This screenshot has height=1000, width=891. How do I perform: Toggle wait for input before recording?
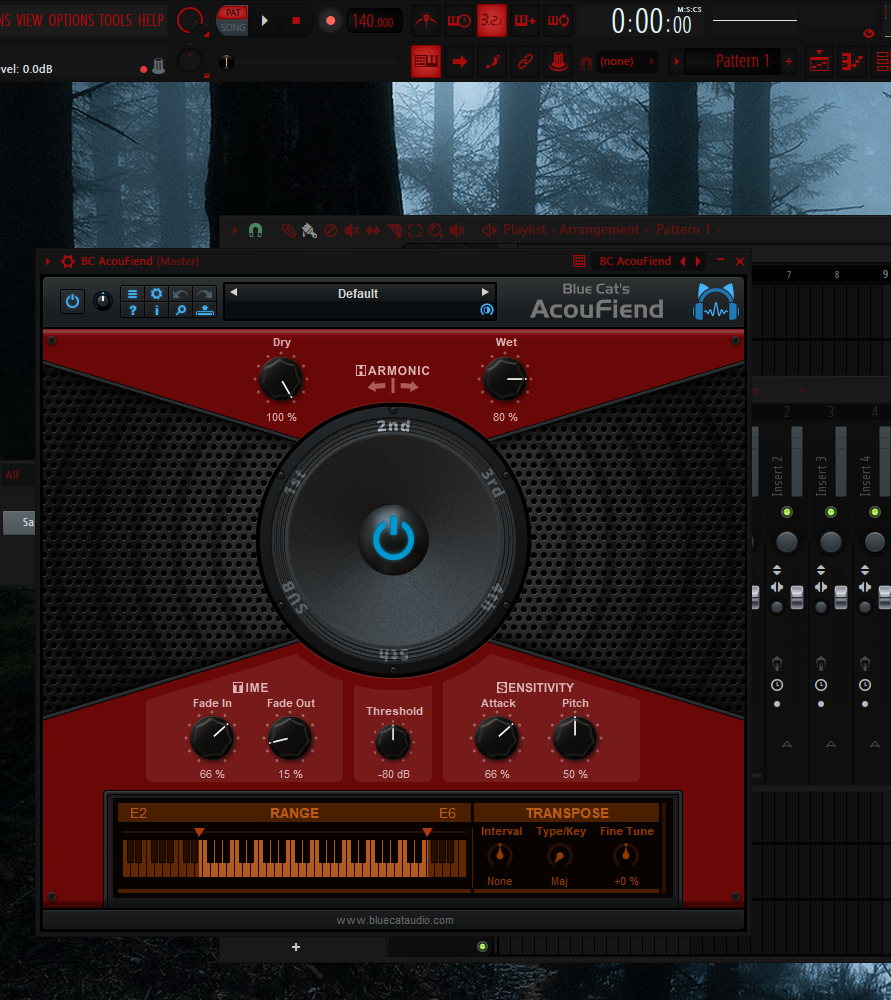[x=459, y=20]
